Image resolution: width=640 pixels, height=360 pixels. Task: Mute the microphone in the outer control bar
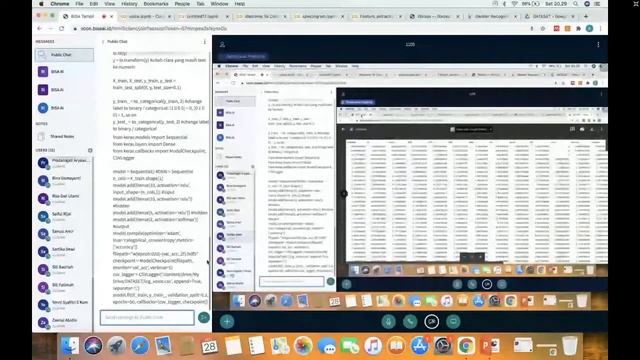tap(388, 322)
